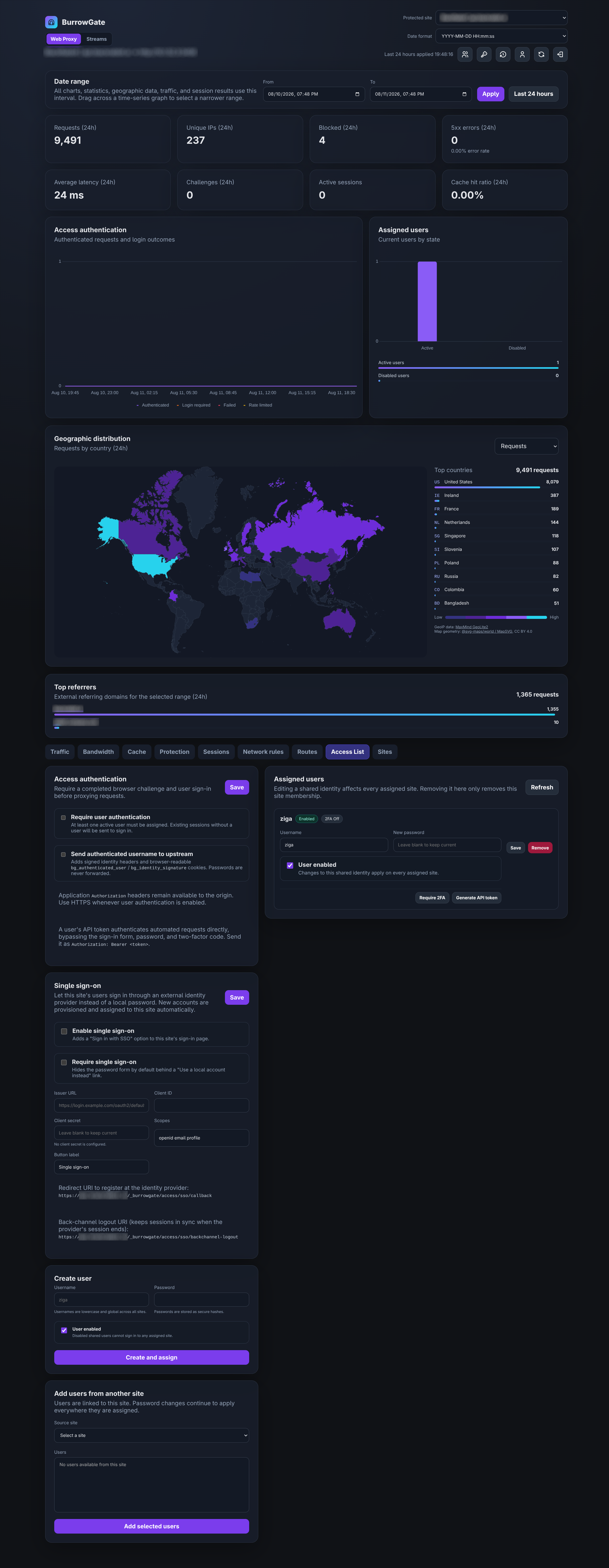Open the history clock icon
This screenshot has width=609, height=1568.
(503, 54)
